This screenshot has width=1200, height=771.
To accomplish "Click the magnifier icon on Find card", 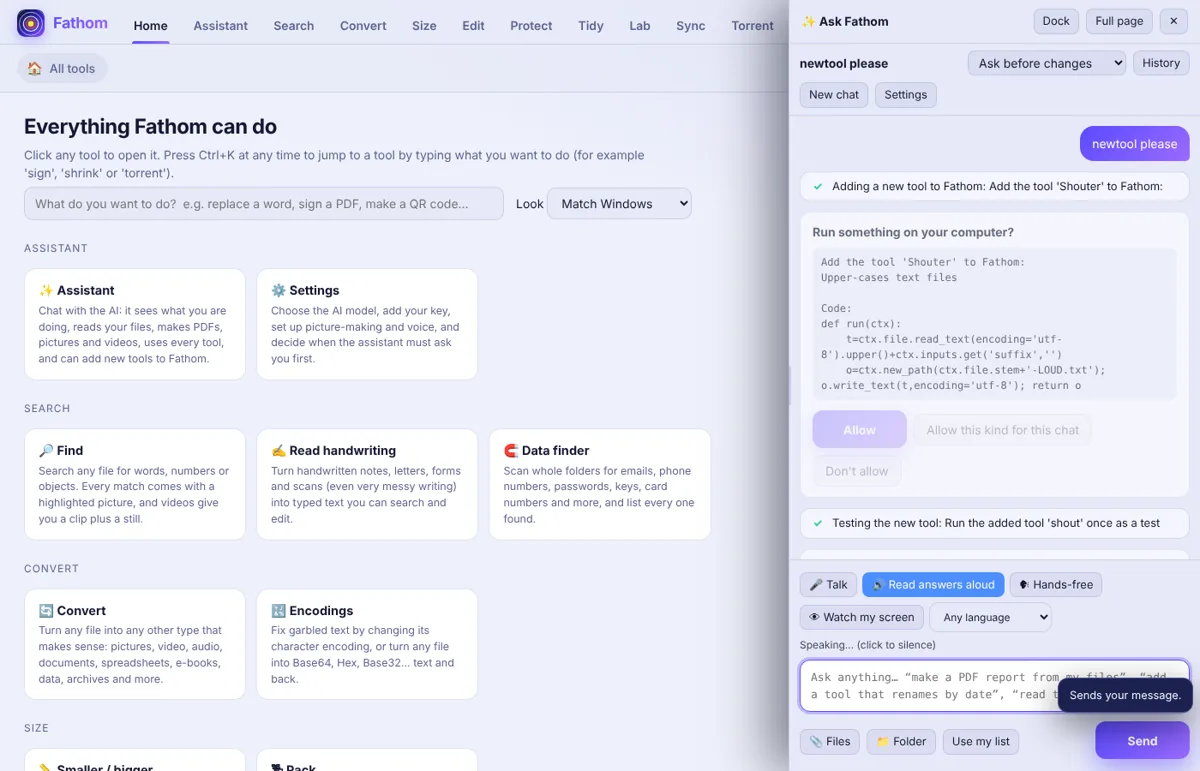I will tap(46, 451).
